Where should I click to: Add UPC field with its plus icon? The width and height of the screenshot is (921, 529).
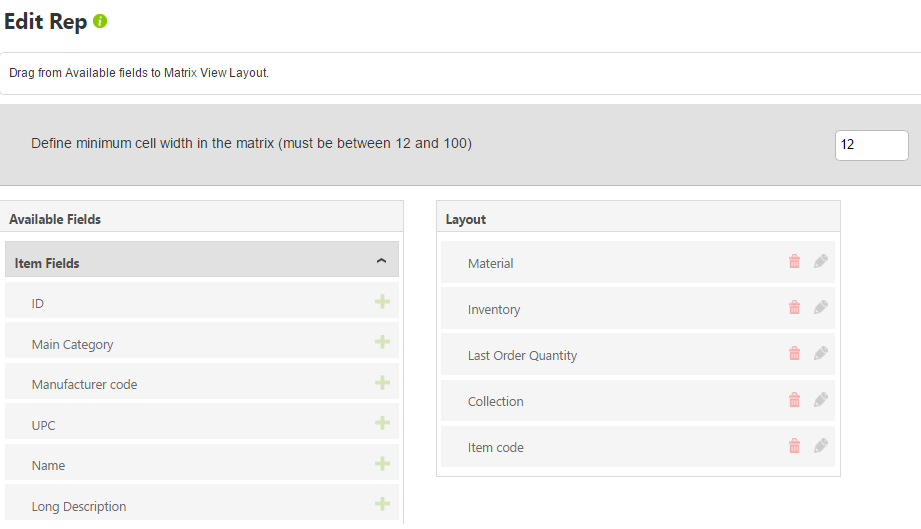point(382,423)
